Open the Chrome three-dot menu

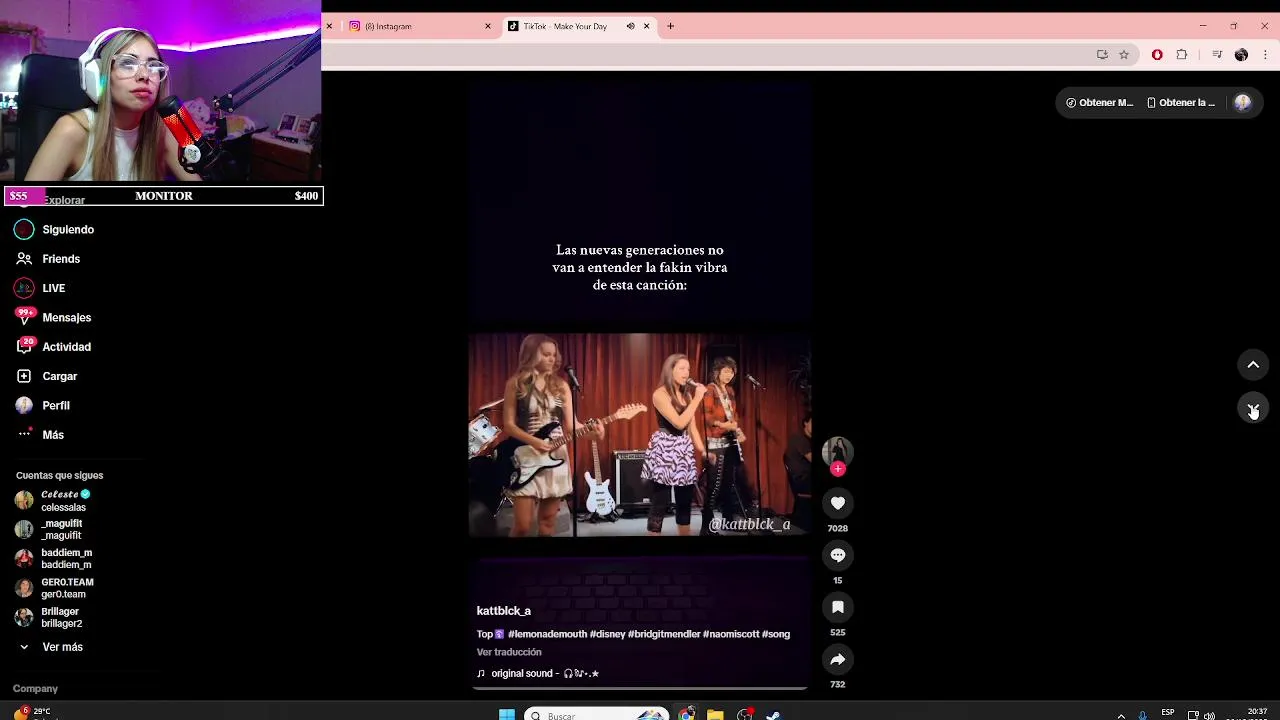click(x=1265, y=55)
